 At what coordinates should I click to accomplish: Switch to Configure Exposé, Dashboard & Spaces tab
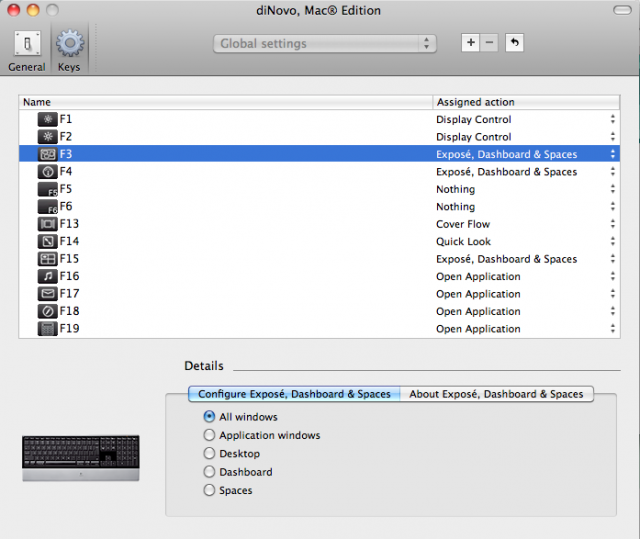(294, 394)
